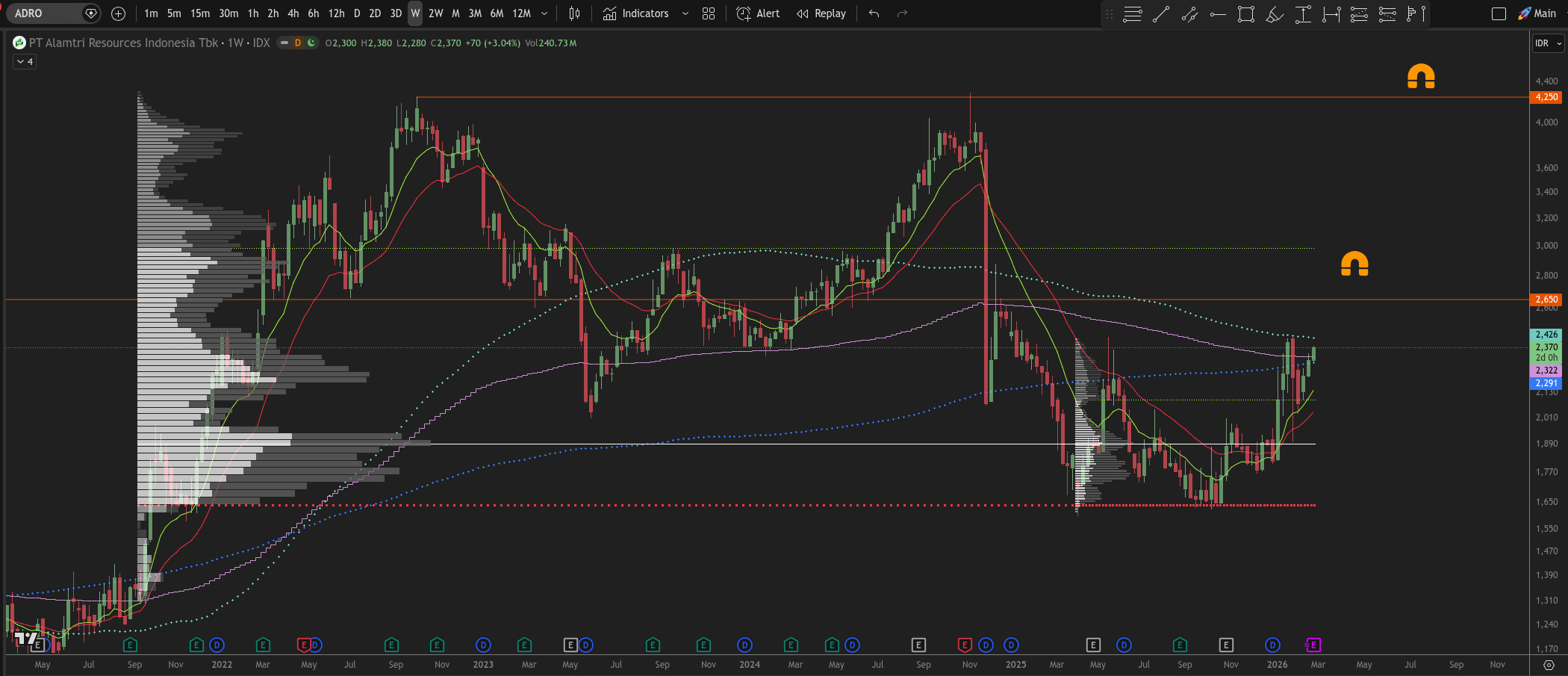Open chart settings gear at the bottom right
The width and height of the screenshot is (1568, 676).
pos(1549,665)
